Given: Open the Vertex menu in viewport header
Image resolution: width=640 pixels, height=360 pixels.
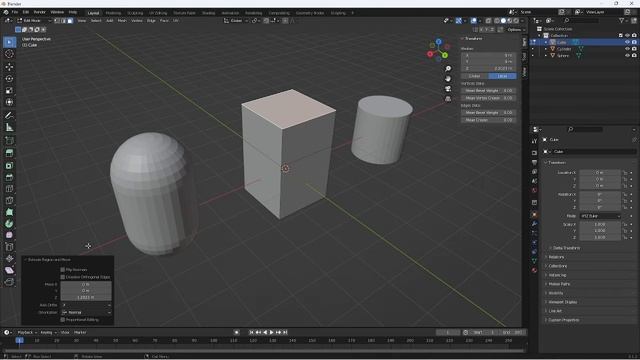Looking at the screenshot, I should click(x=137, y=20).
